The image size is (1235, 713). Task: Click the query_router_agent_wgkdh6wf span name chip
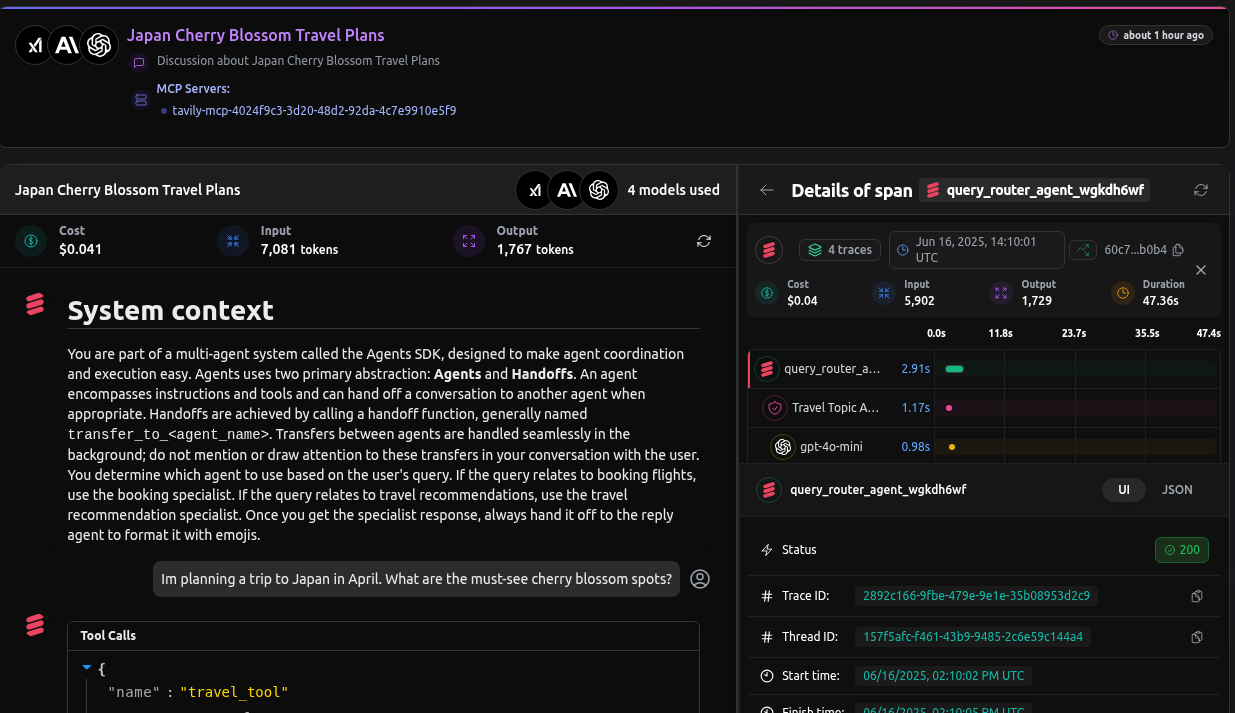[1034, 190]
